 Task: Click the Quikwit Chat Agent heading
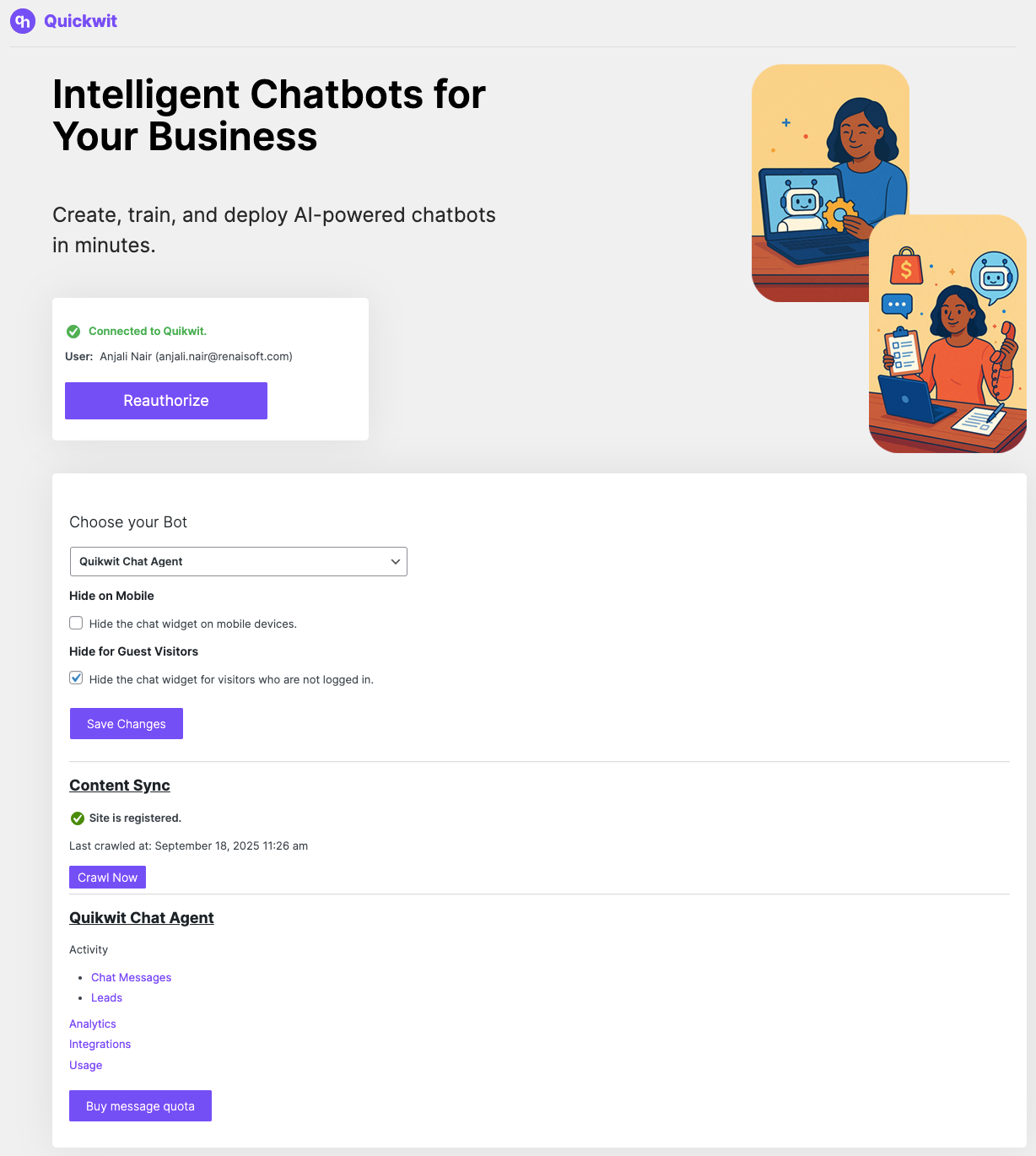(142, 918)
